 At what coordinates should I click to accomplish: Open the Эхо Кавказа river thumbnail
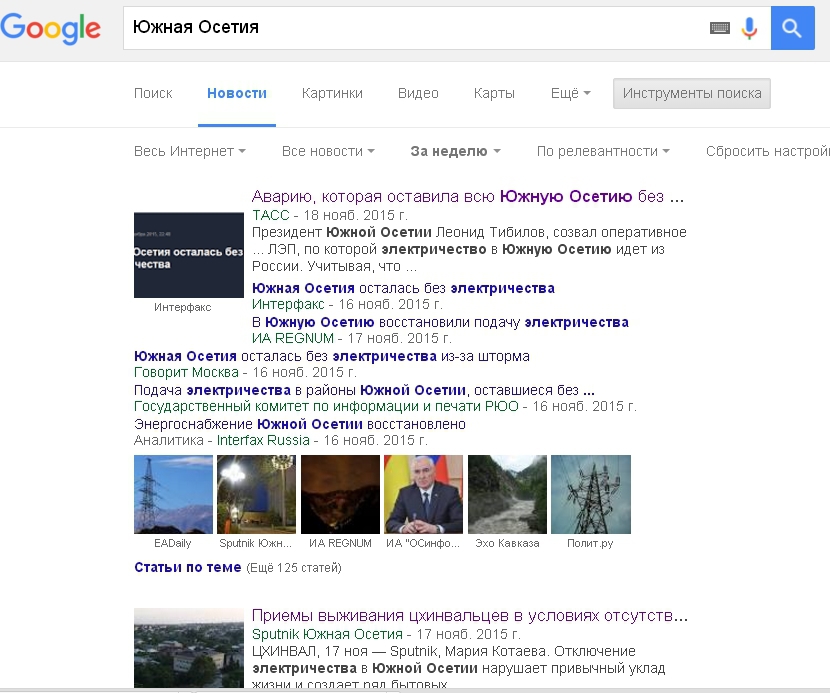(x=507, y=494)
